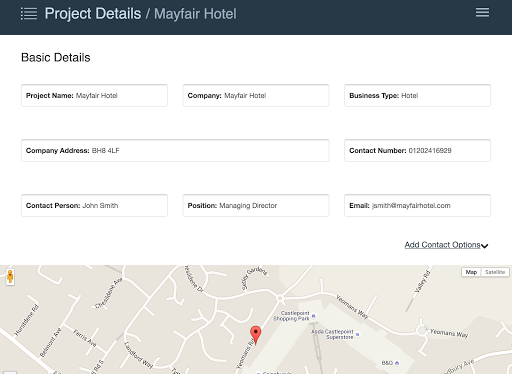Screen dimensions: 512x374
Task: Switch map view to Map
Action: [x=471, y=272]
